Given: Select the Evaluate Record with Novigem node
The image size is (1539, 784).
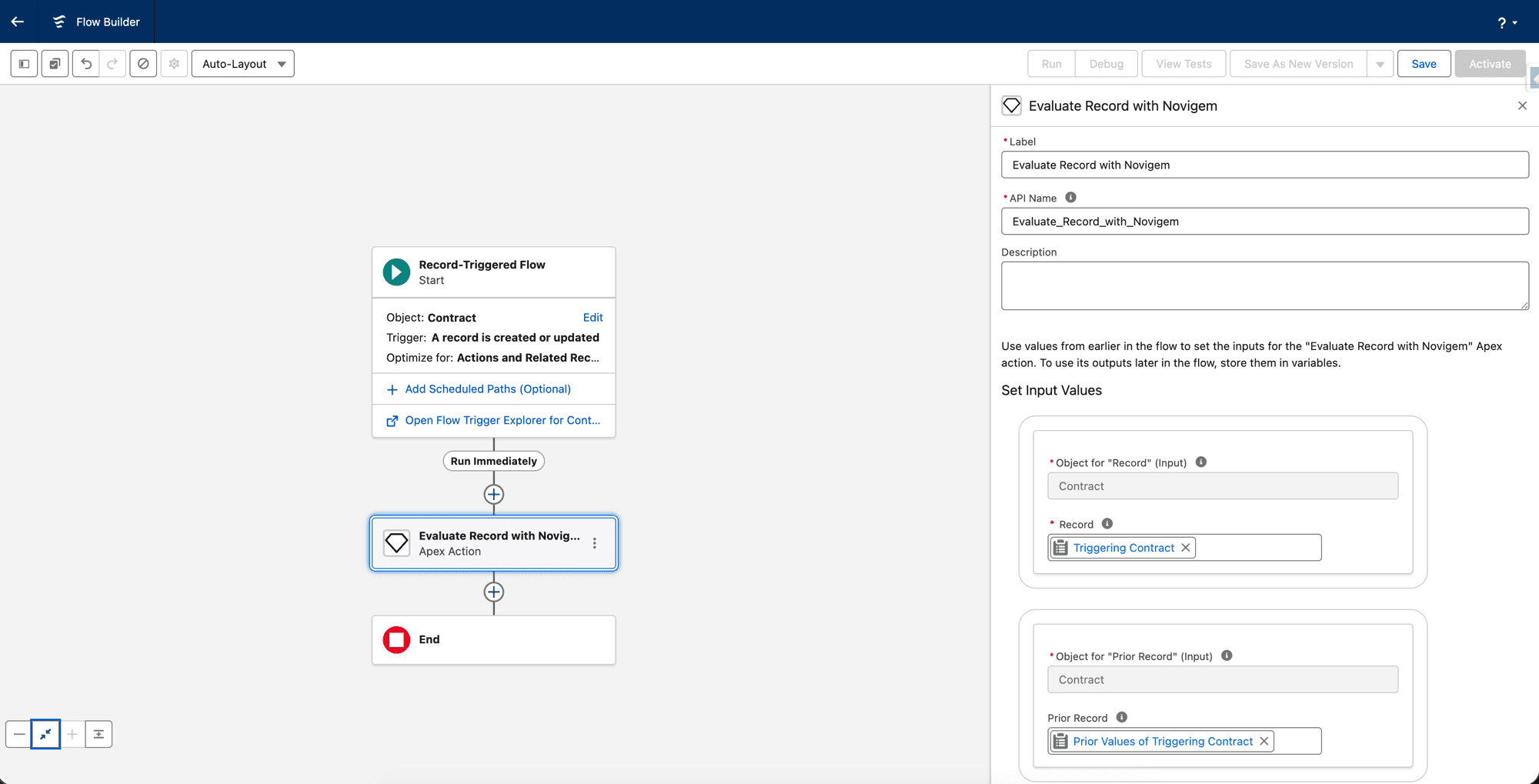Looking at the screenshot, I should point(494,543).
